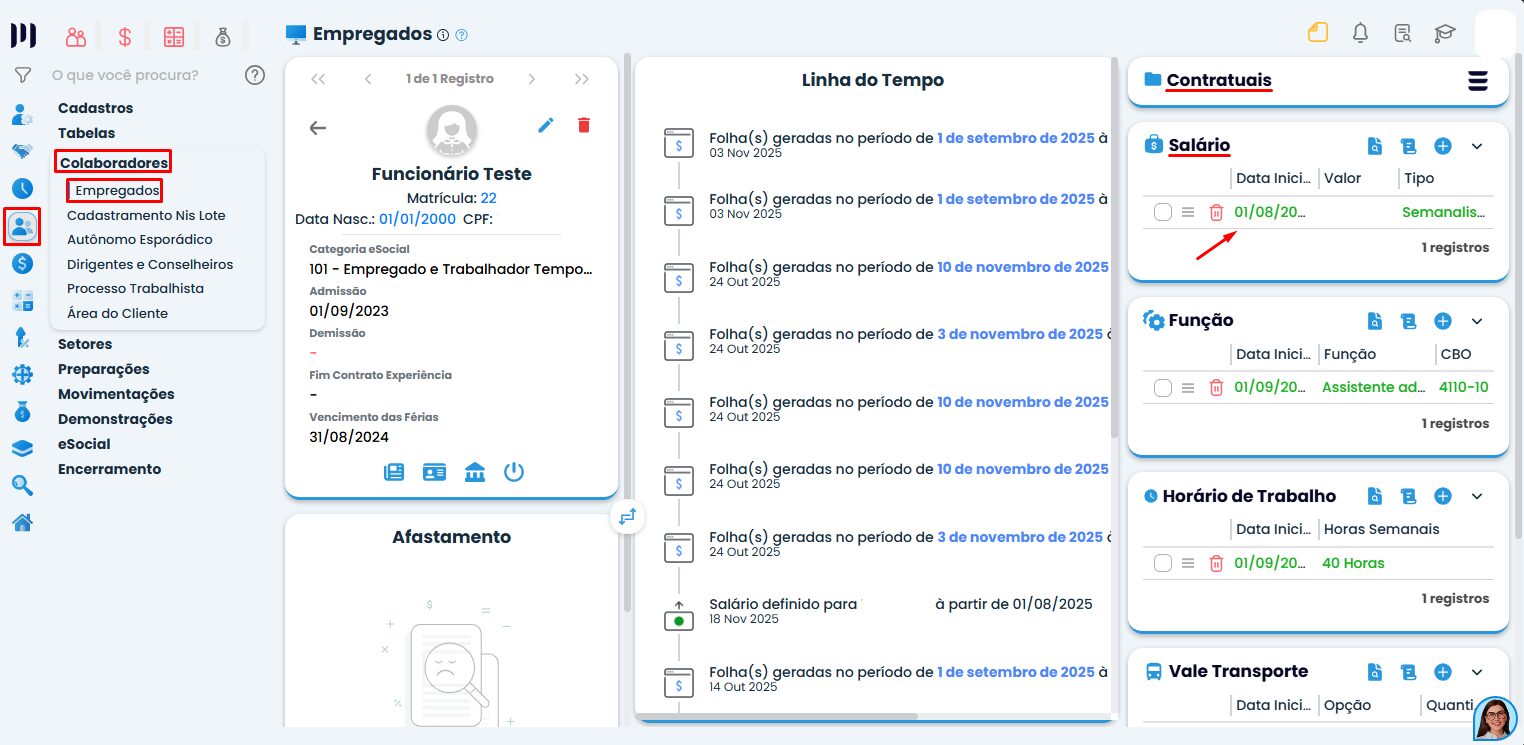The height and width of the screenshot is (745, 1524).
Task: Expand the Tabelas menu
Action: 86,133
